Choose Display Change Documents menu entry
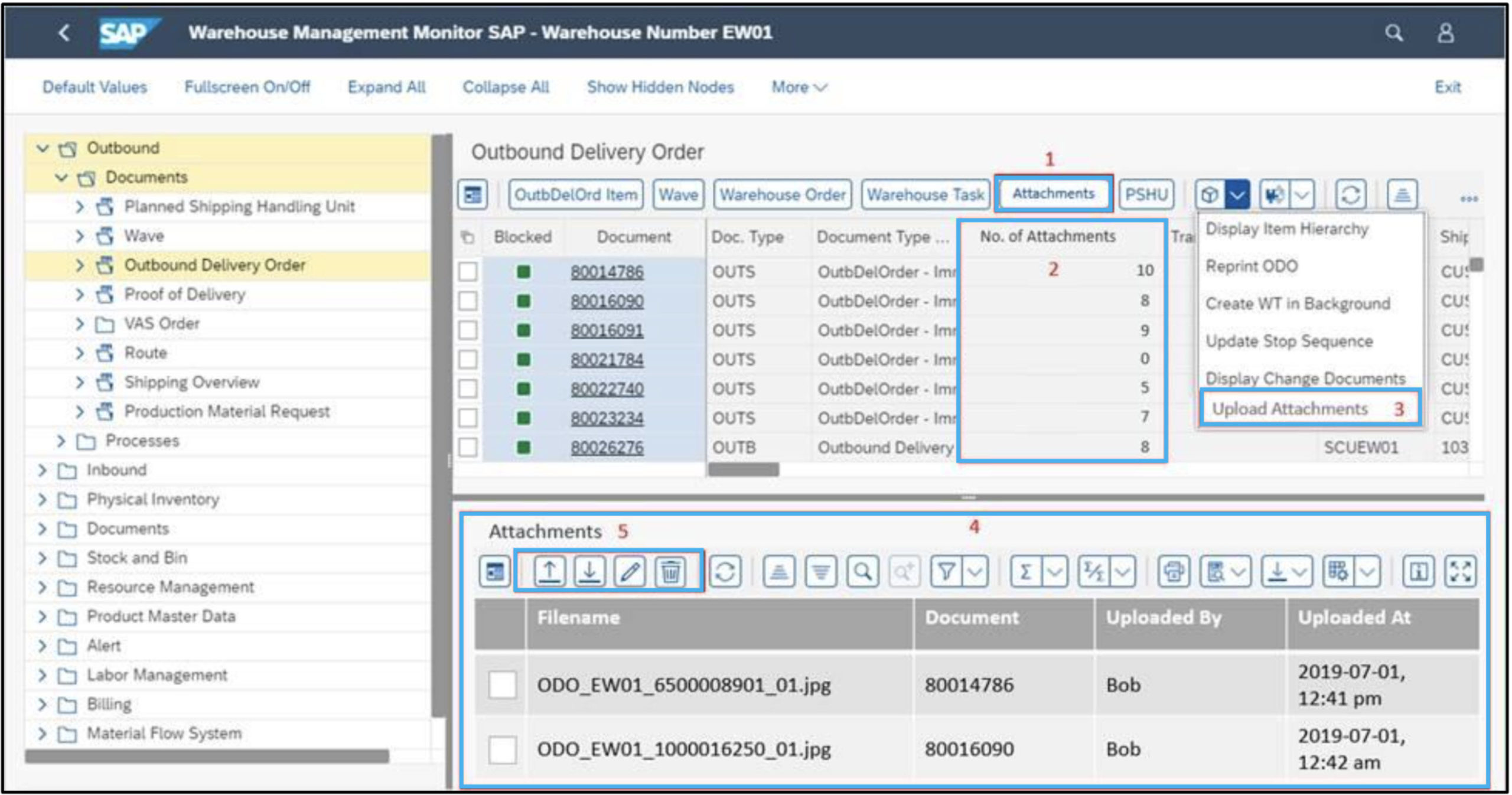1512x795 pixels. [1305, 379]
